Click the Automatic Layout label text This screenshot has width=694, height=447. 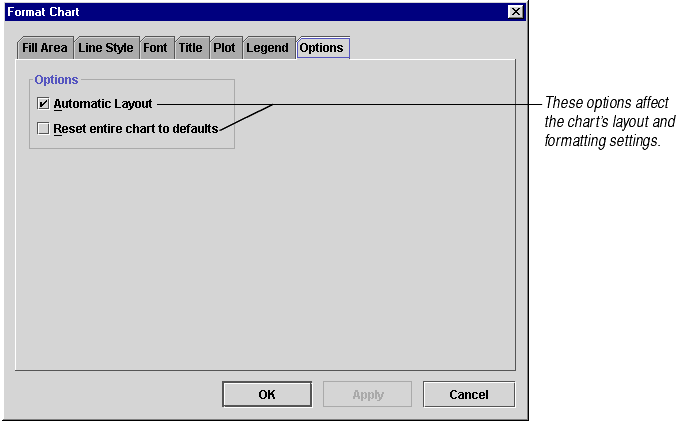coord(103,104)
